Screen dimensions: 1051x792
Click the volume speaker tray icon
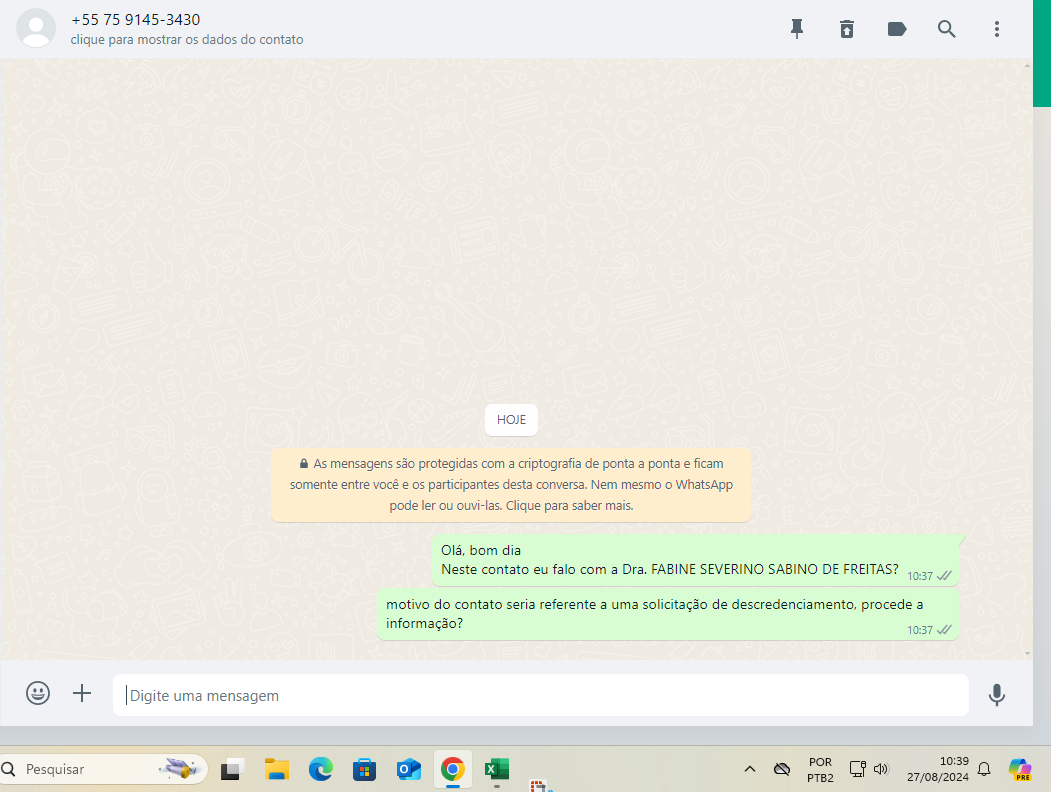click(x=881, y=769)
